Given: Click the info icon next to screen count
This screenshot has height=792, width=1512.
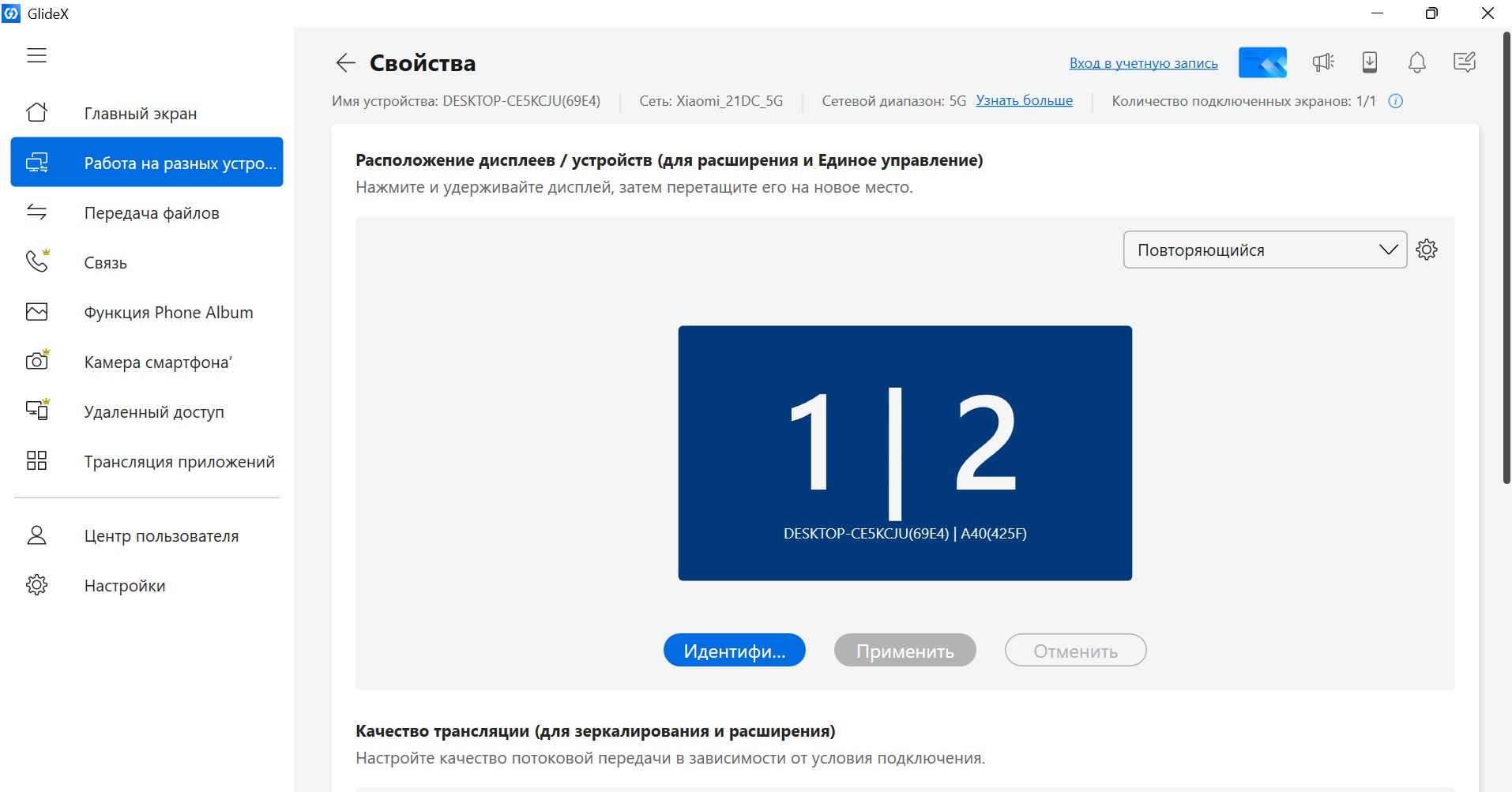Looking at the screenshot, I should pos(1396,101).
